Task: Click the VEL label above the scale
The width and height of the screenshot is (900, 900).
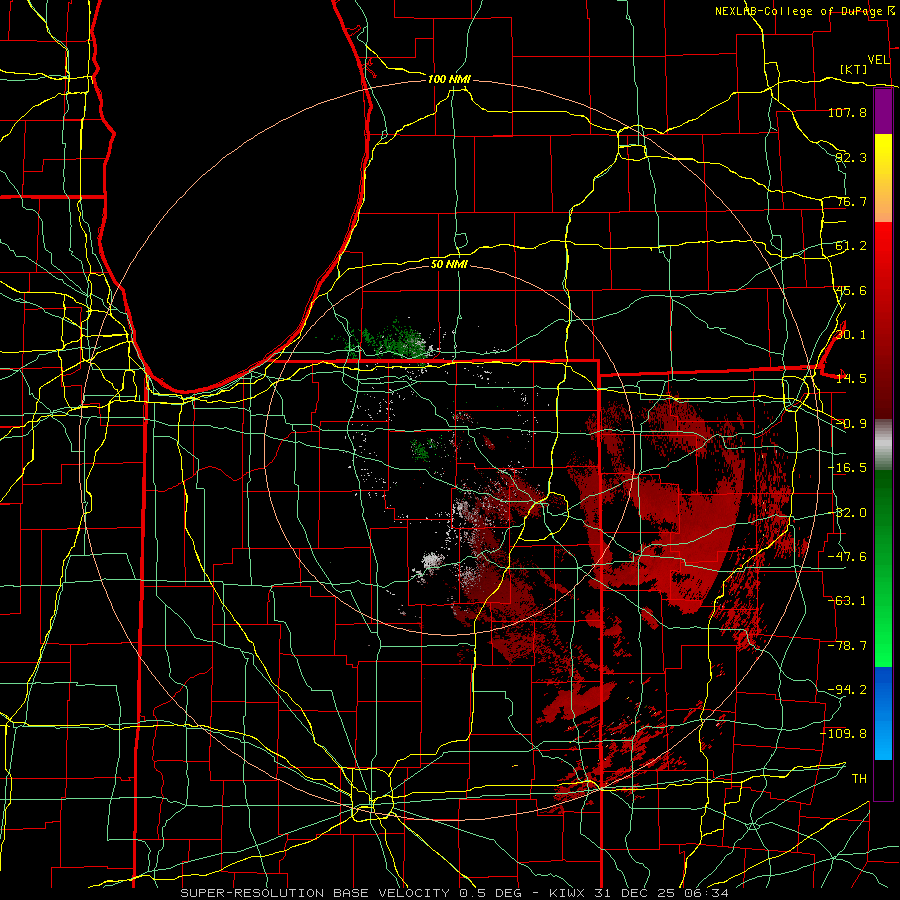Action: coord(878,59)
